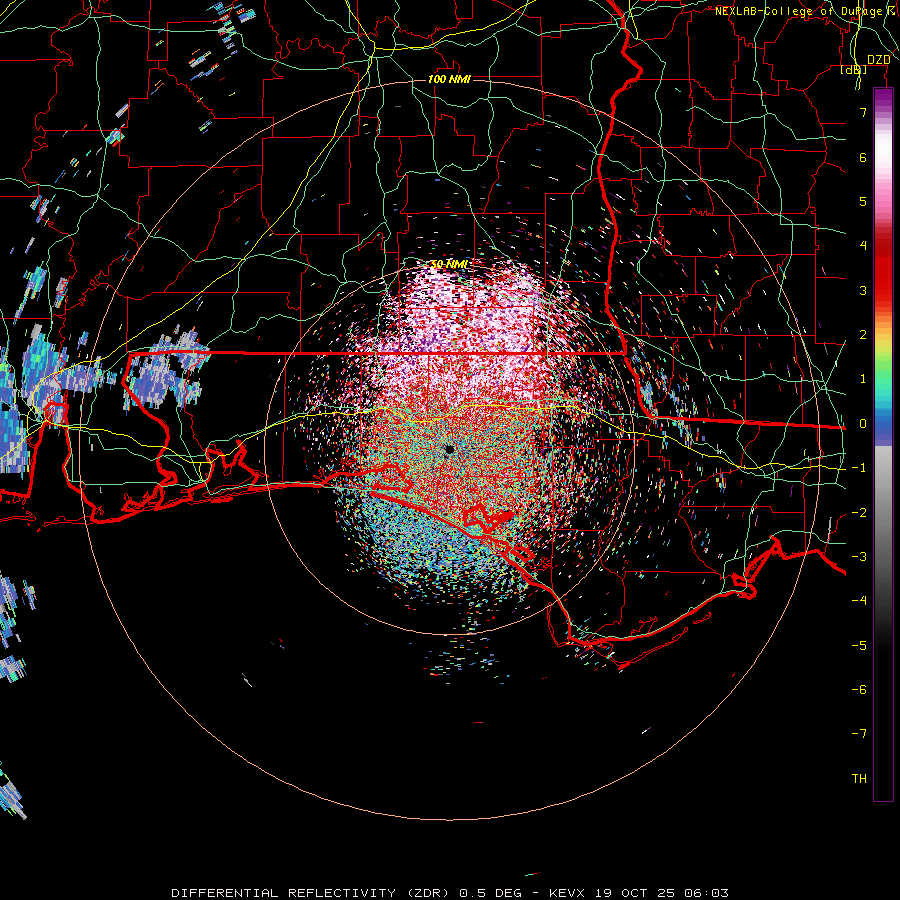
Task: Click the [dB] units label
Action: [854, 70]
